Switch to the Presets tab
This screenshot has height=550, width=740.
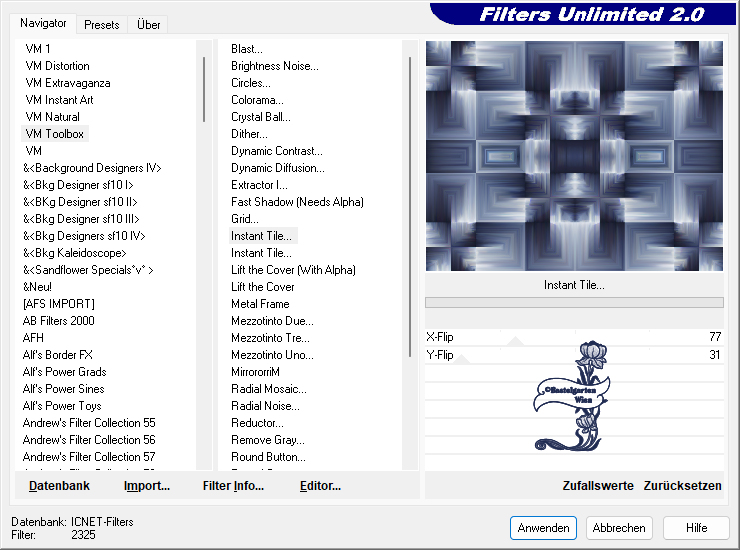pos(101,25)
